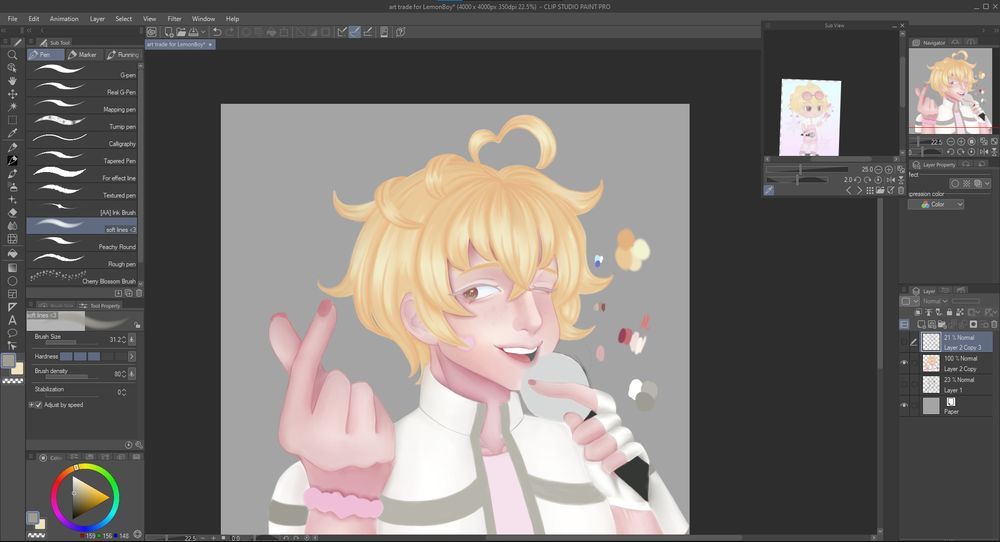1000x542 pixels.
Task: Click the Delete layer trash icon
Action: click(x=994, y=325)
